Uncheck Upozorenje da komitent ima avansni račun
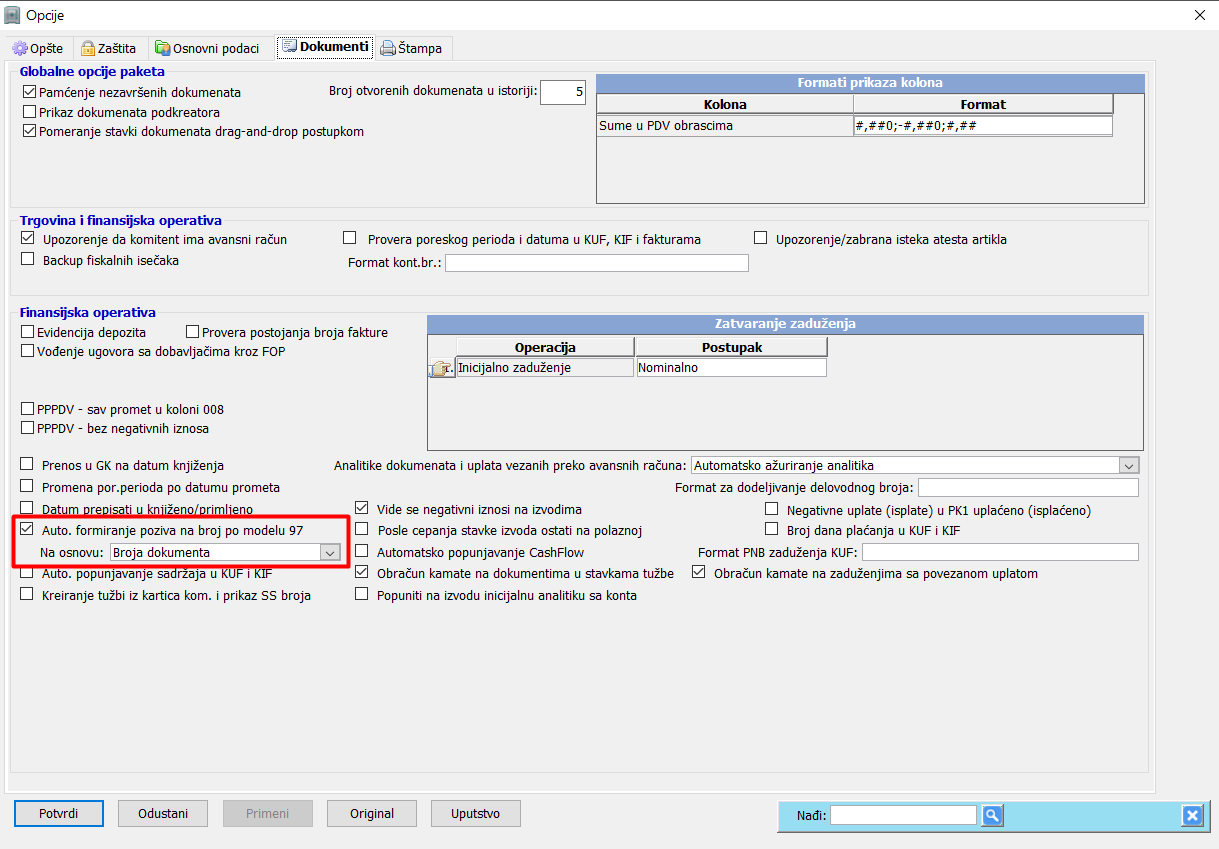Screen dimensions: 1219x849 27,239
